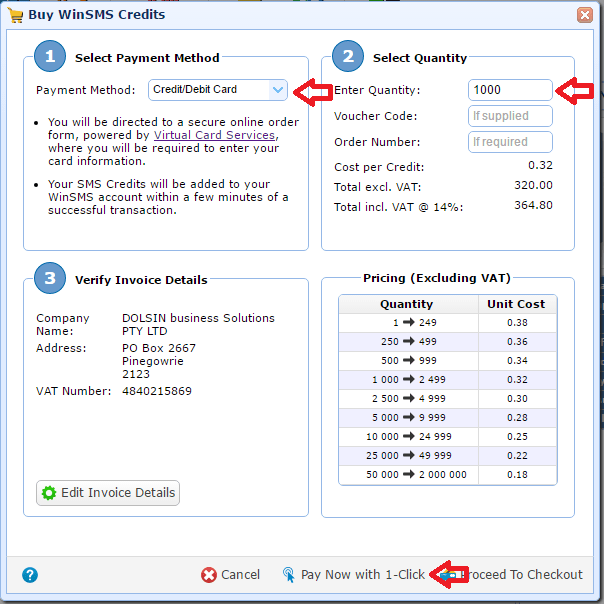
Task: Click the 0.28 unit cost cell
Action: tap(517, 418)
